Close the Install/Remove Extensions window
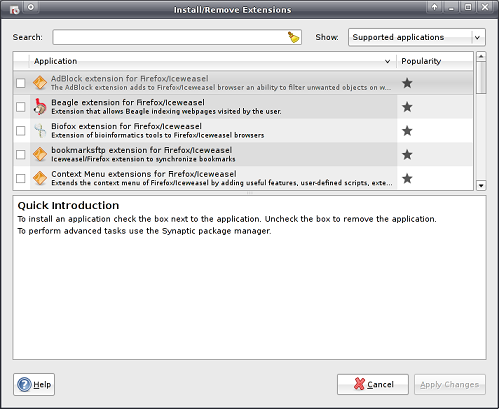The width and height of the screenshot is (499, 409). click(x=485, y=7)
